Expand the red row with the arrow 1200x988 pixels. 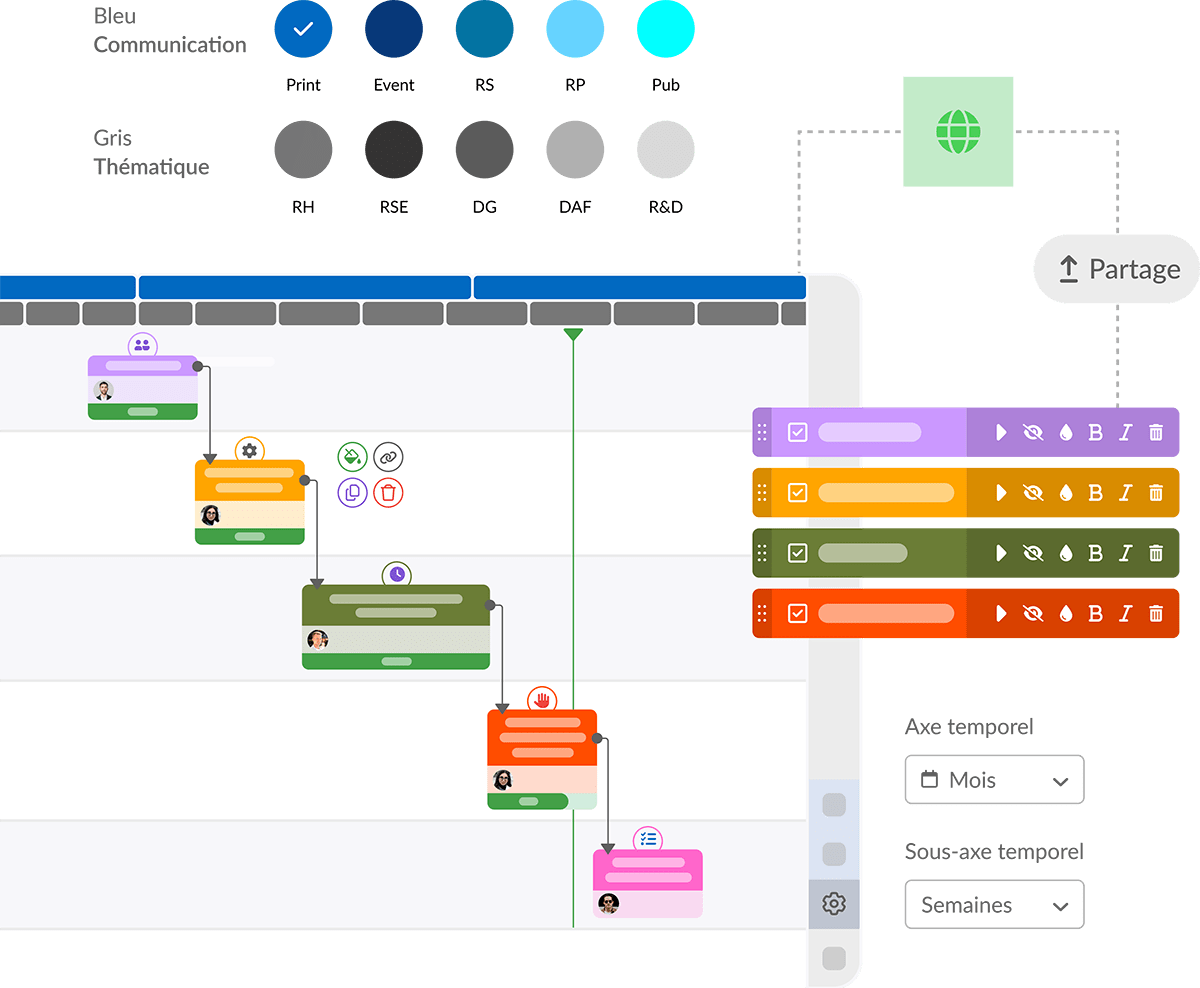1002,613
